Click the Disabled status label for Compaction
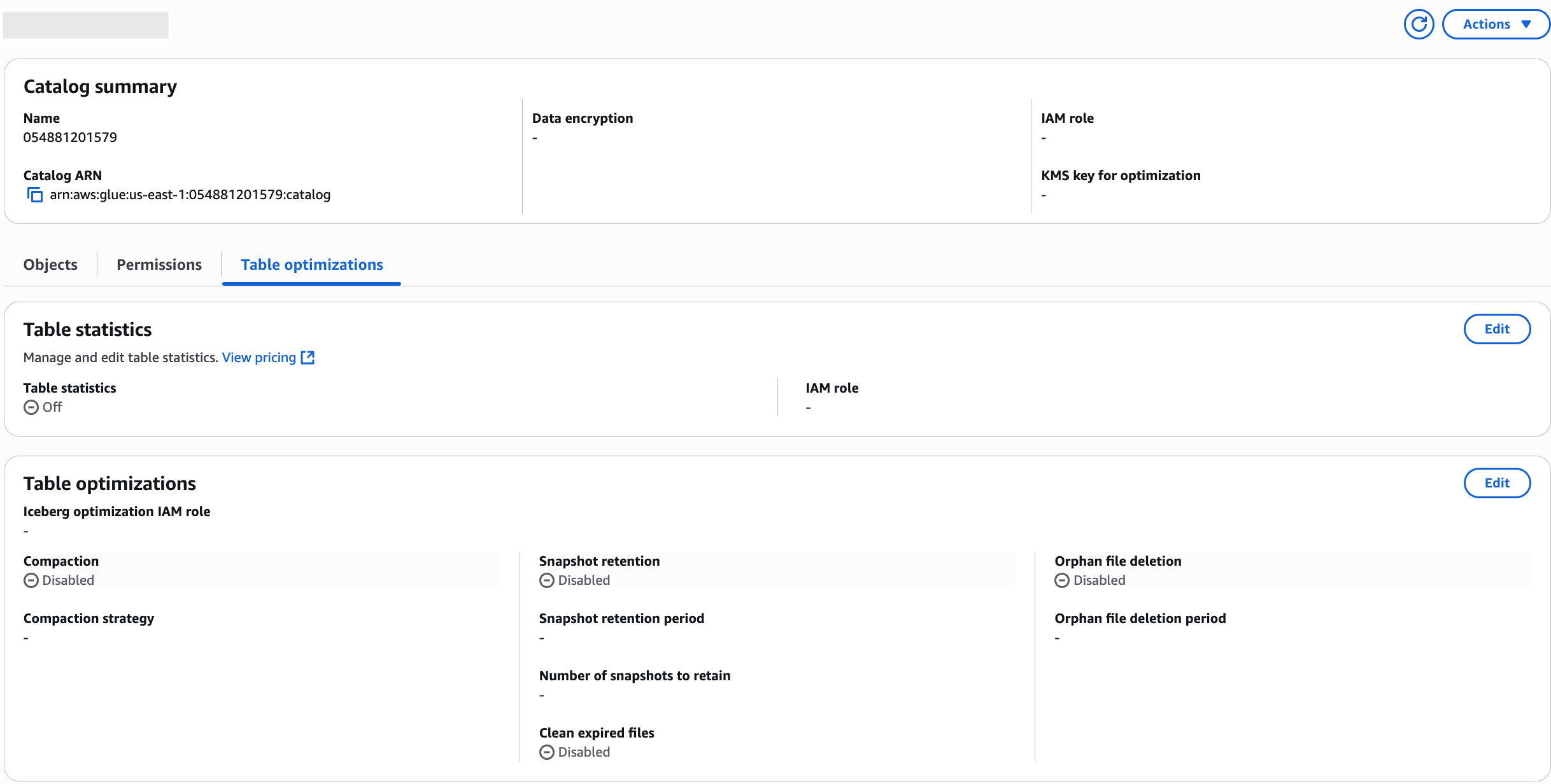The image size is (1551, 784). 67,580
